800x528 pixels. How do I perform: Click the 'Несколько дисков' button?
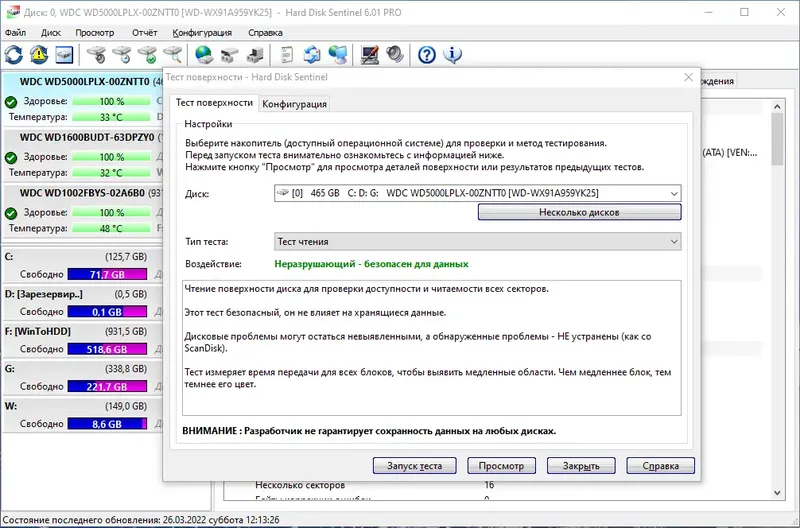coord(580,212)
